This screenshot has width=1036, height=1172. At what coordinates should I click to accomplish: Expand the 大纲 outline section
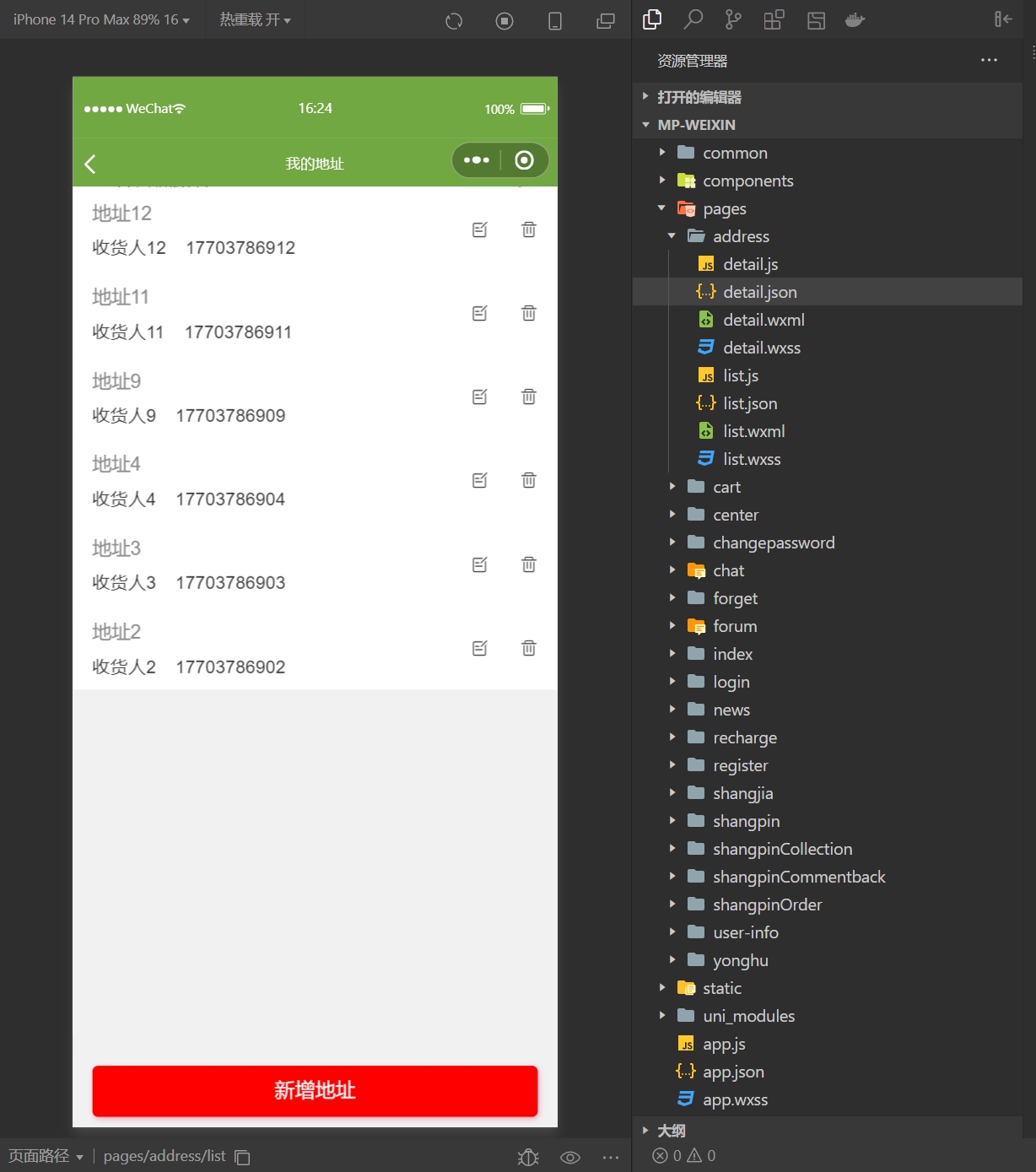(827, 1131)
